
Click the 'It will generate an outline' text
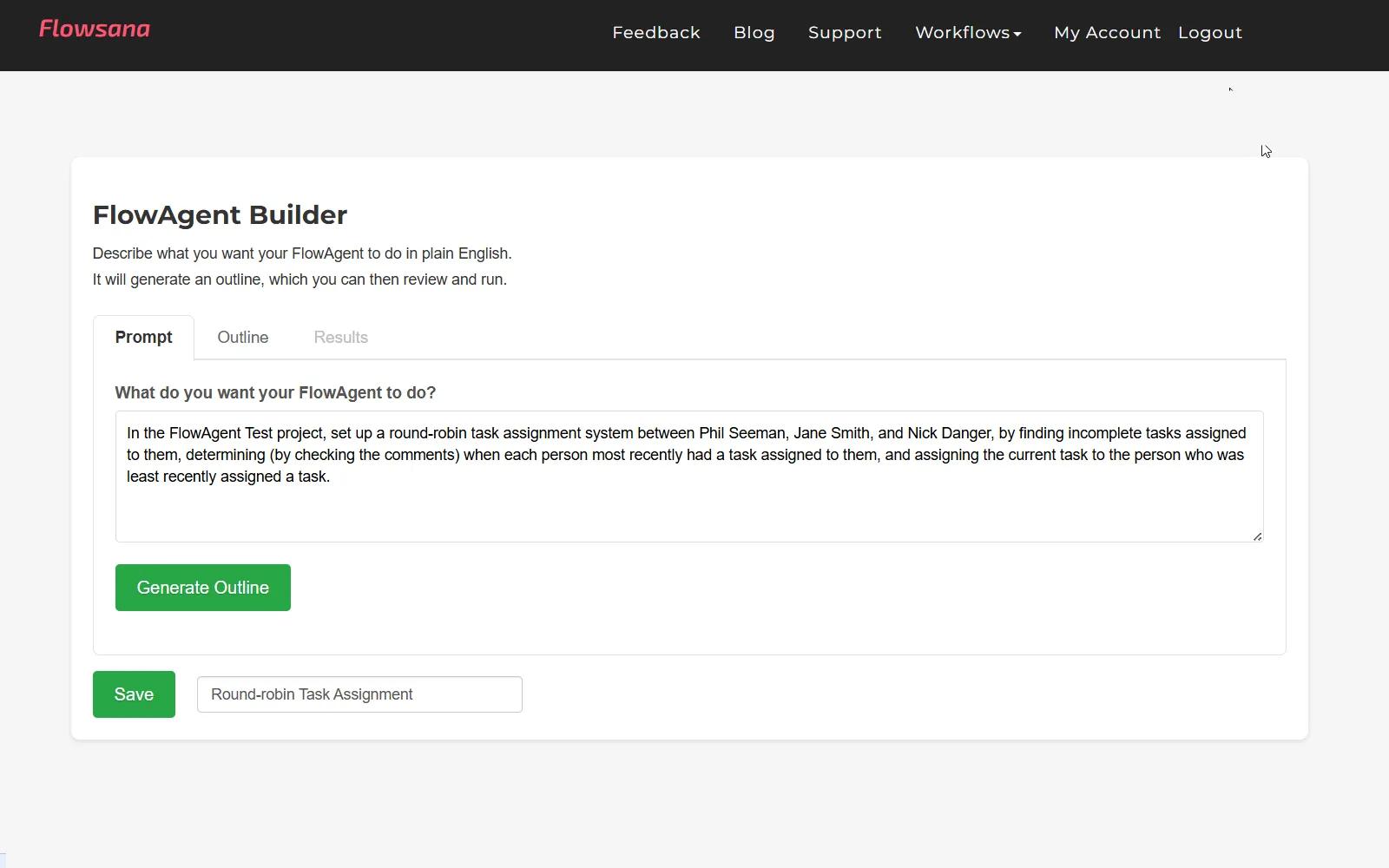pyautogui.click(x=300, y=279)
